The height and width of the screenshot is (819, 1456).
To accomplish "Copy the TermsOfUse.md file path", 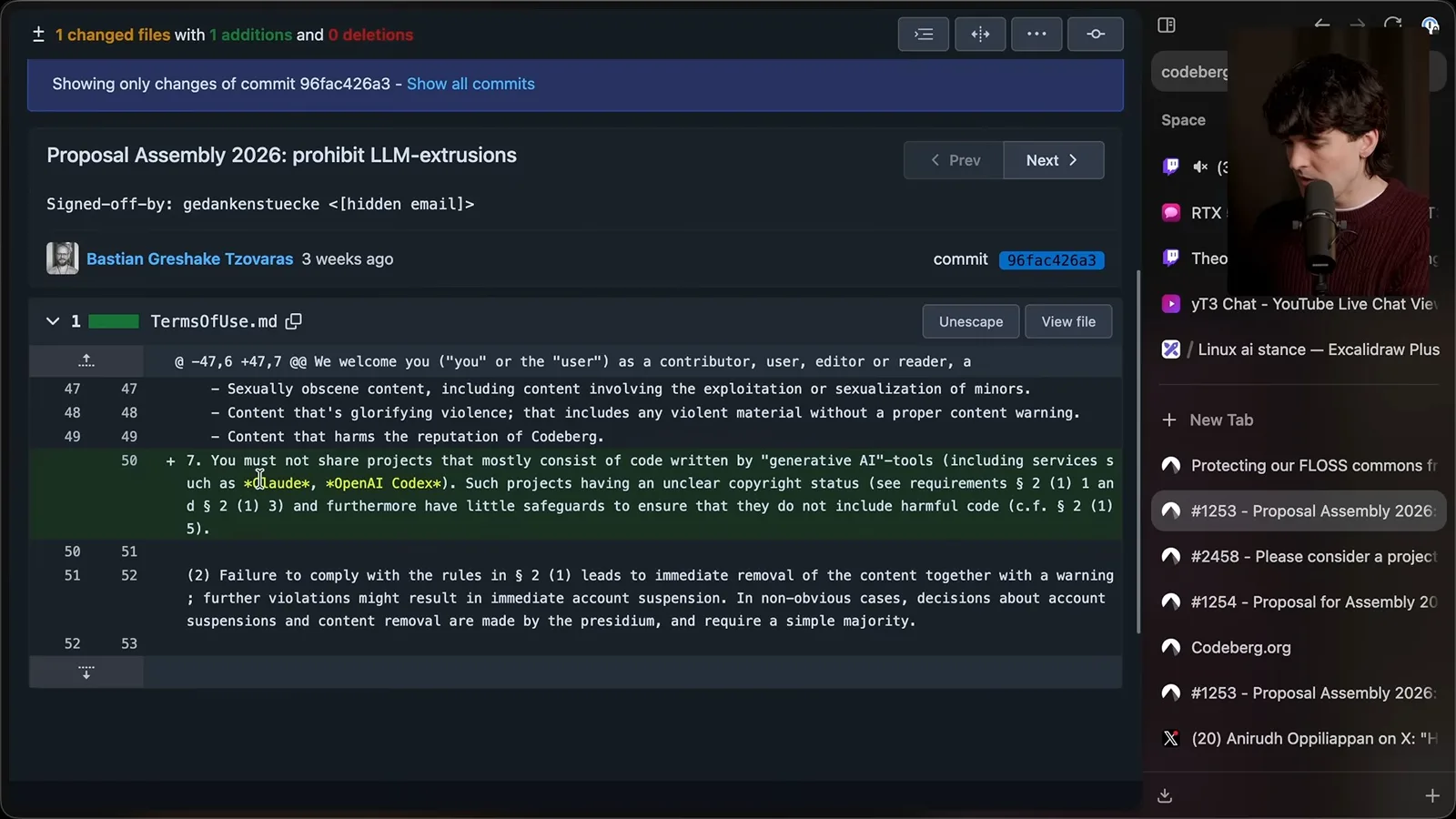I will (294, 321).
